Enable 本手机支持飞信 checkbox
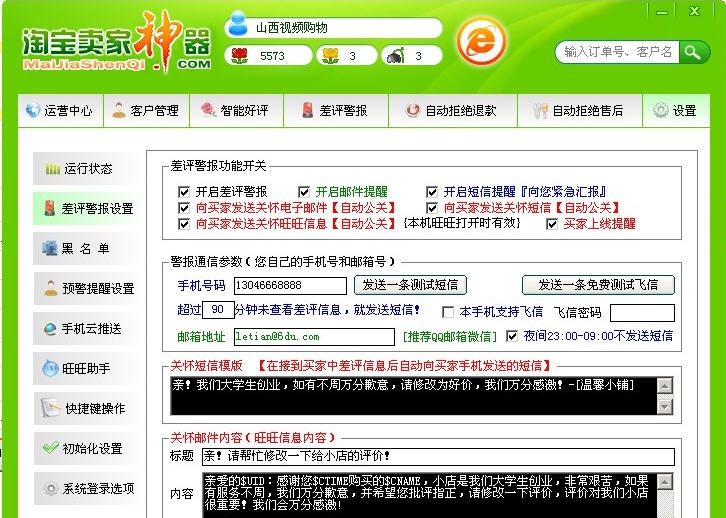Viewport: 726px width, 518px height. (x=448, y=312)
